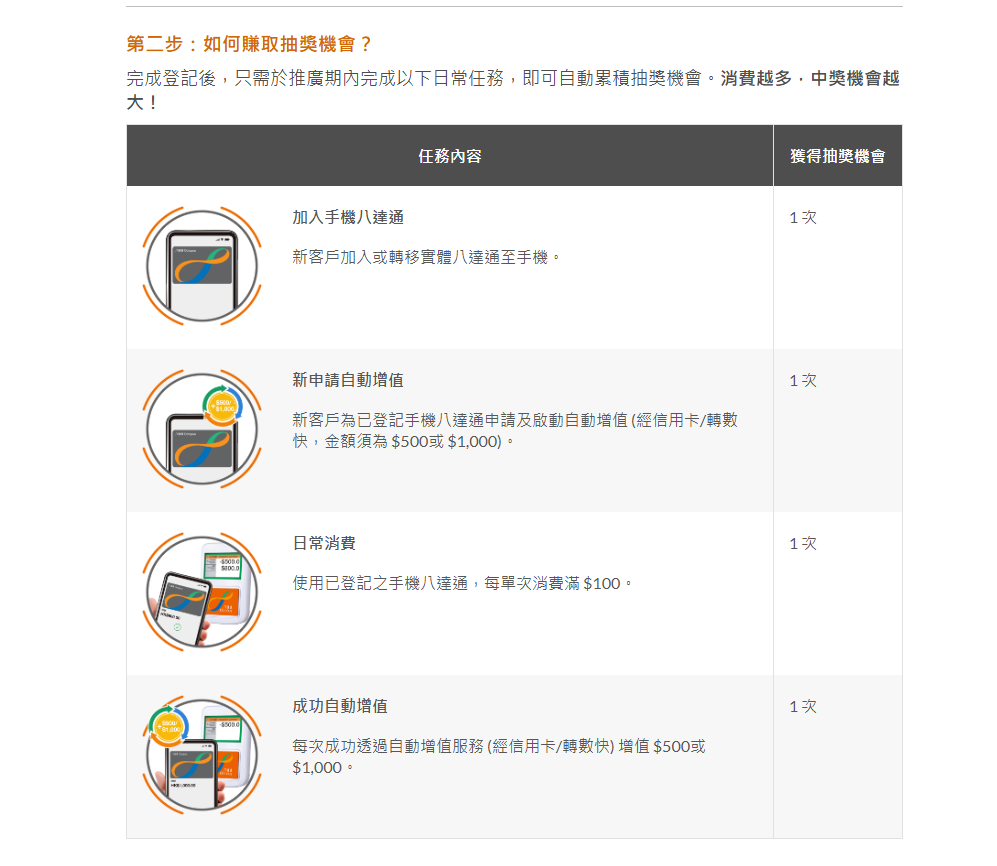
Task: Click the table header 獲得抽獎機會
Action: (x=837, y=156)
